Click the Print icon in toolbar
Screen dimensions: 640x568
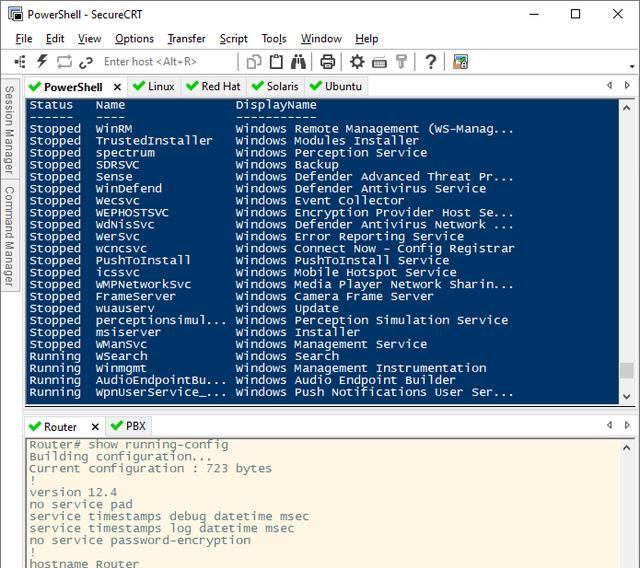click(x=327, y=62)
